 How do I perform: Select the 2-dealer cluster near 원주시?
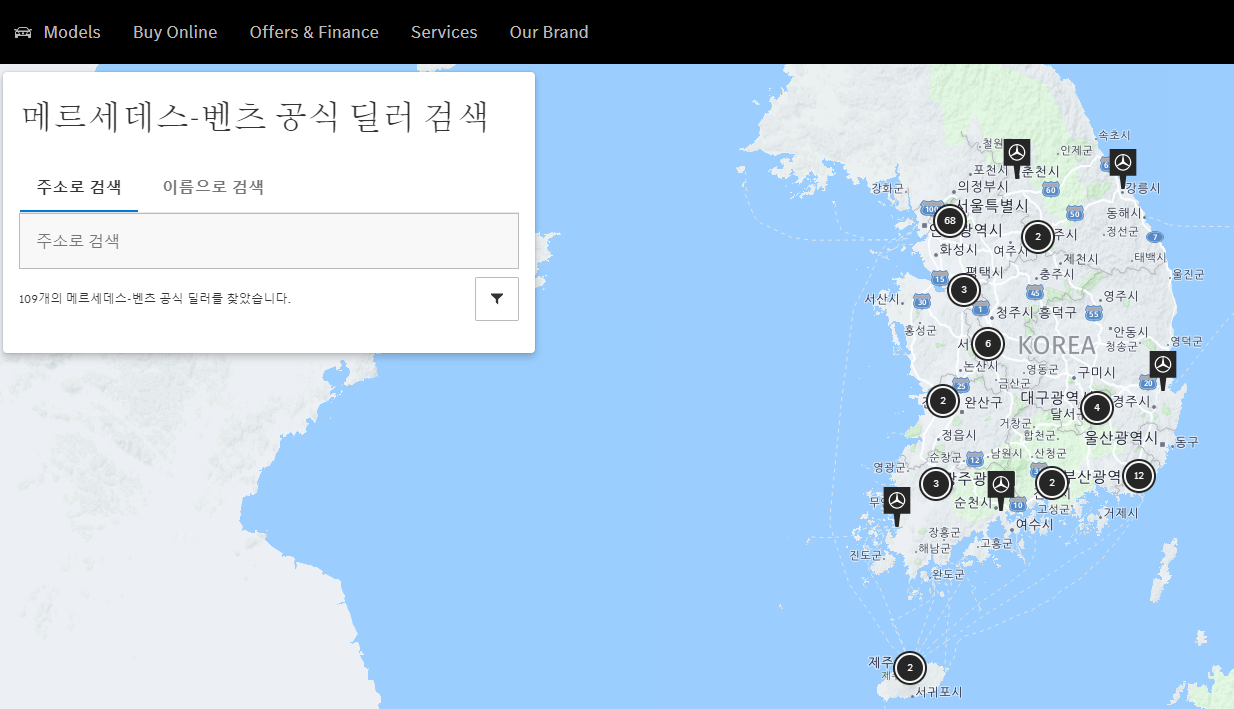tap(1038, 237)
